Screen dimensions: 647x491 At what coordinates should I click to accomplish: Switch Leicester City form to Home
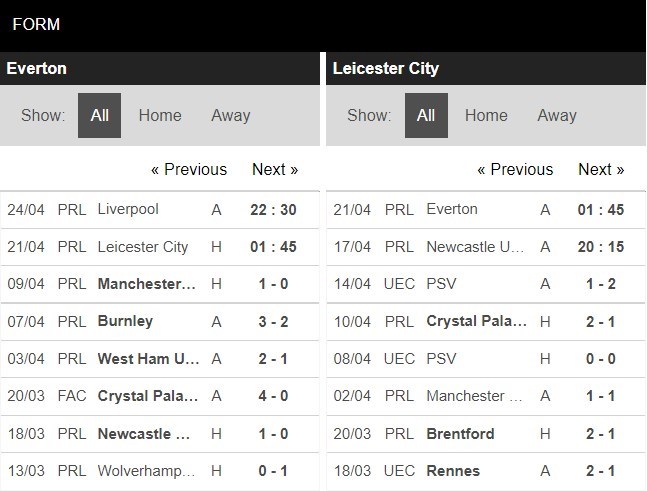point(486,115)
